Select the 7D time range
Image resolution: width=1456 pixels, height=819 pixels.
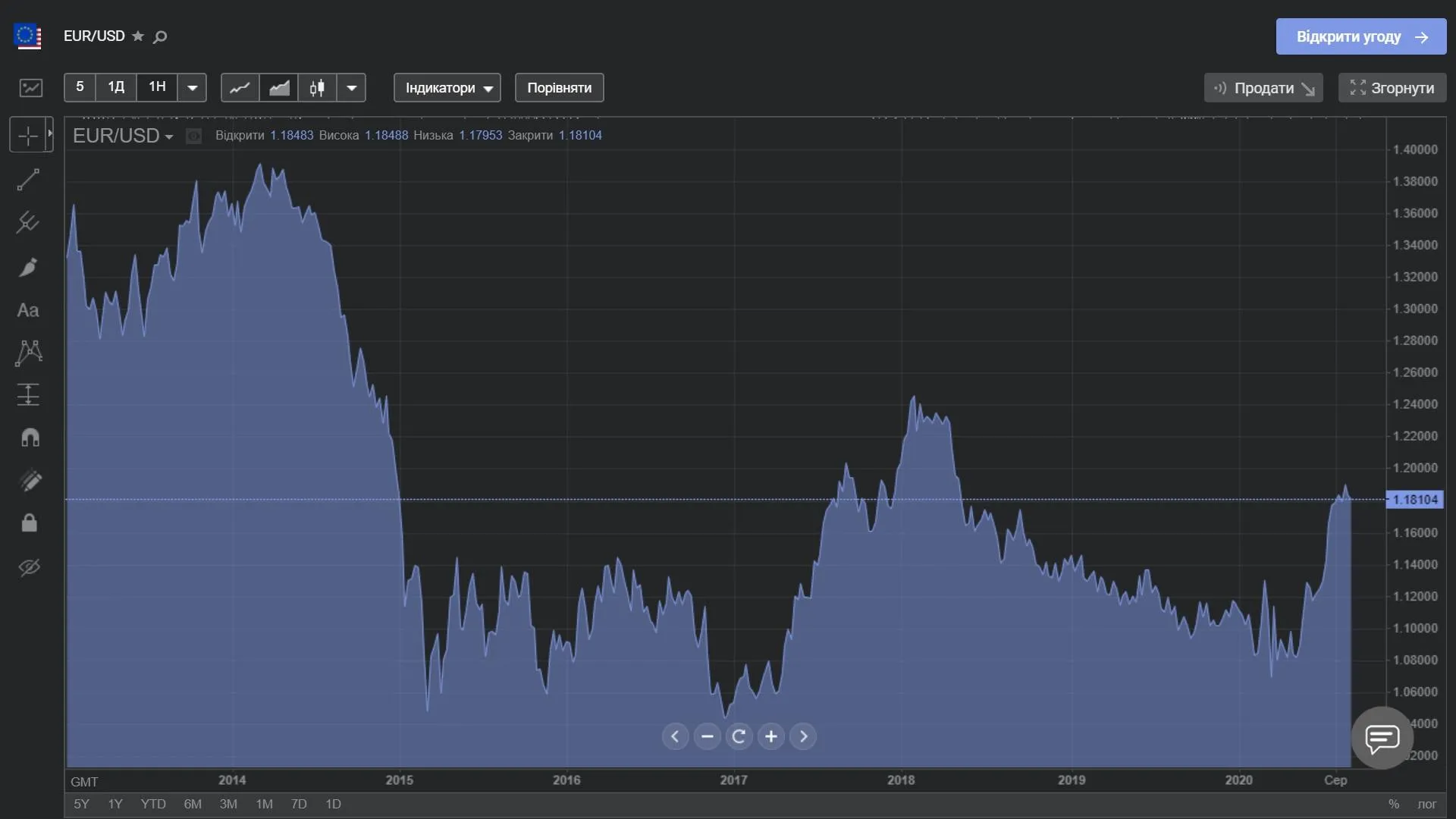[299, 804]
